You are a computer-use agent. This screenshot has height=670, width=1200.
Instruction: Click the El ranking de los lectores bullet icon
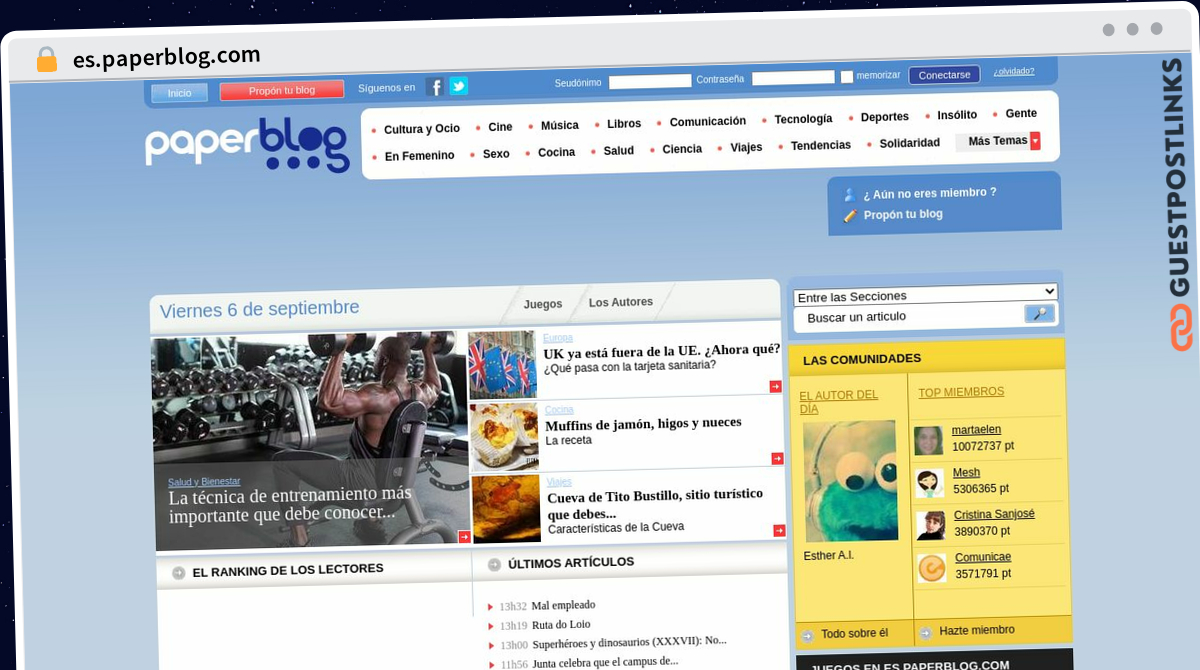click(x=179, y=573)
